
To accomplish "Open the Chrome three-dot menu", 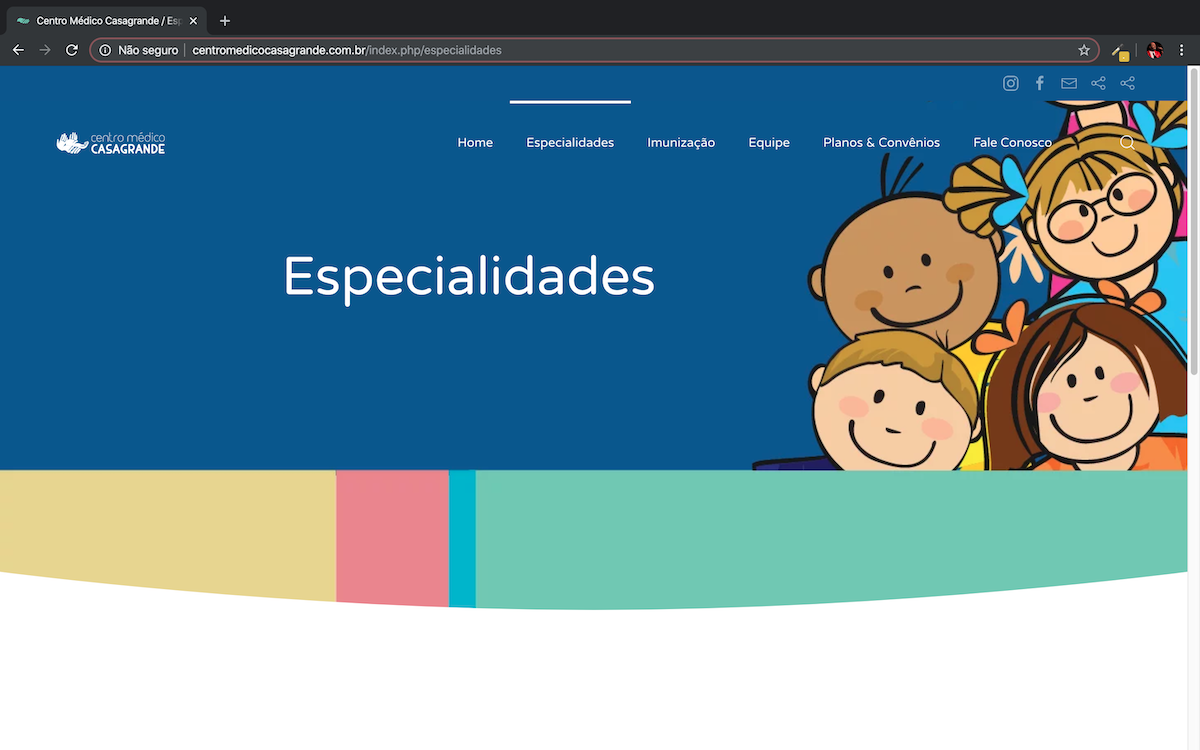I will pos(1182,50).
